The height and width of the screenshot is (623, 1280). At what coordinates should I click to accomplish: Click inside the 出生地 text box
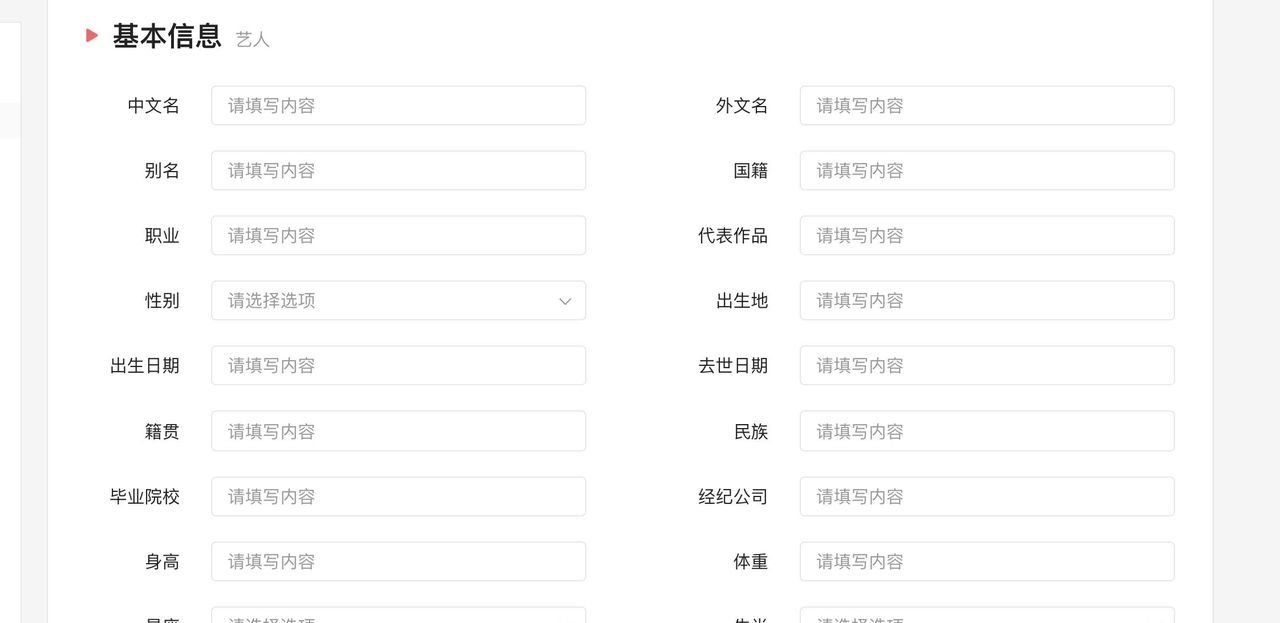point(987,300)
